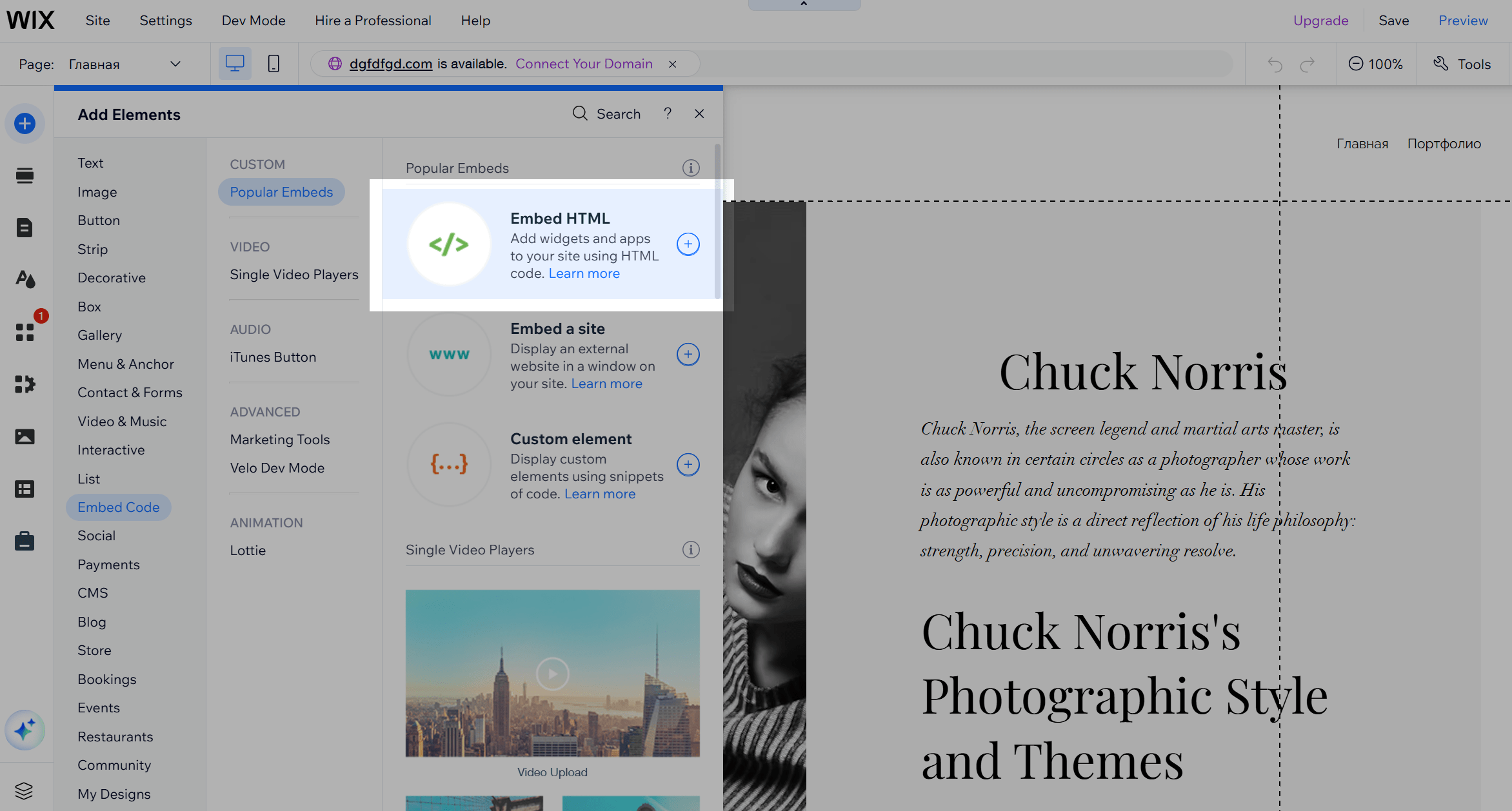Viewport: 1512px width, 811px height.
Task: Select Gallery in Add Elements list
Action: 99,335
